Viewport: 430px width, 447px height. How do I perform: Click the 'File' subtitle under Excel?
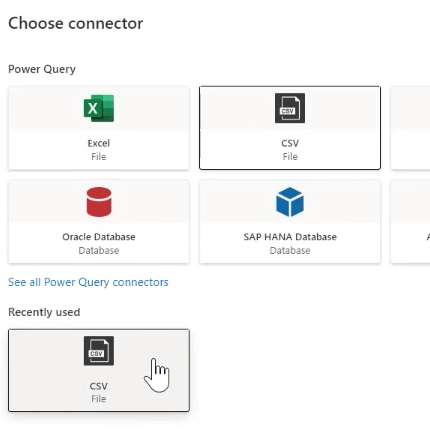(x=99, y=157)
